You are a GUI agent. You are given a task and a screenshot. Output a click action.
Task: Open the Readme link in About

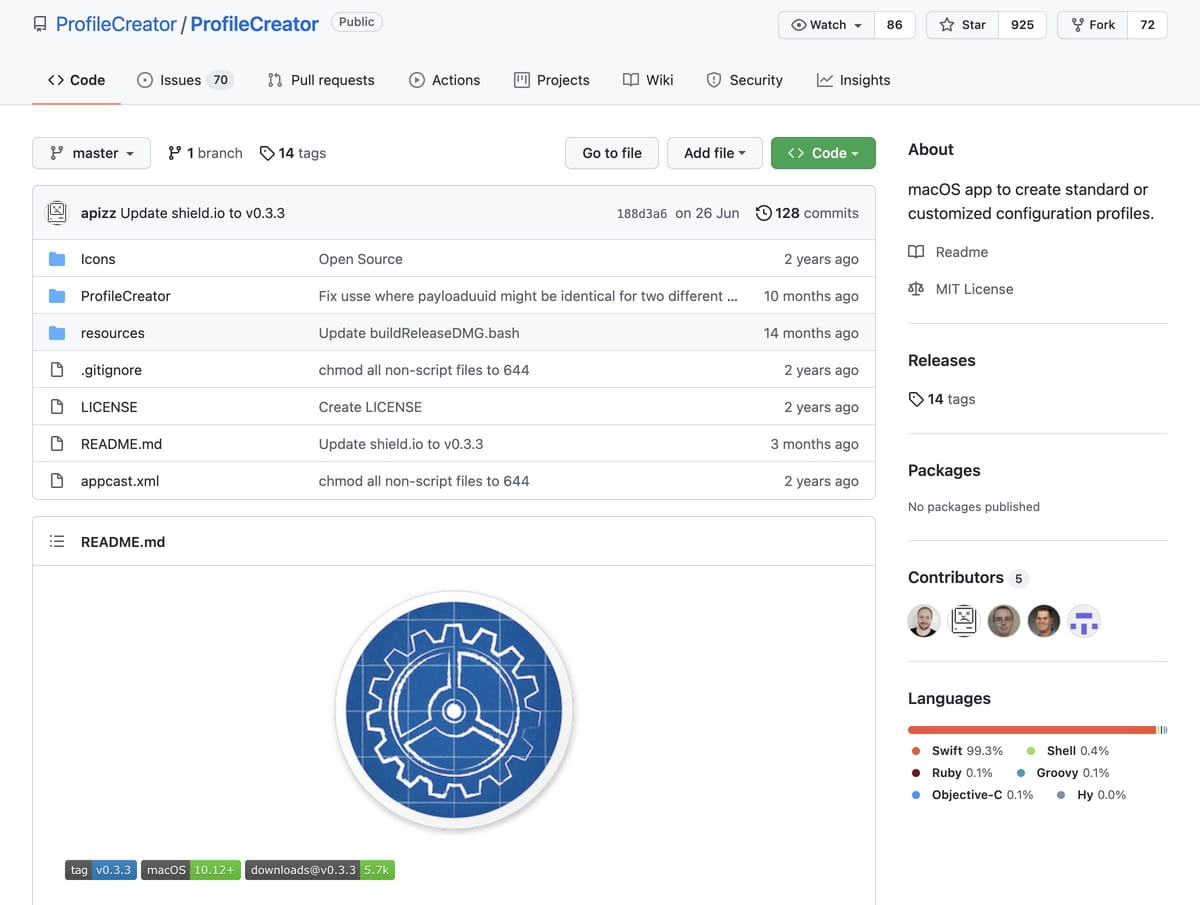point(948,252)
